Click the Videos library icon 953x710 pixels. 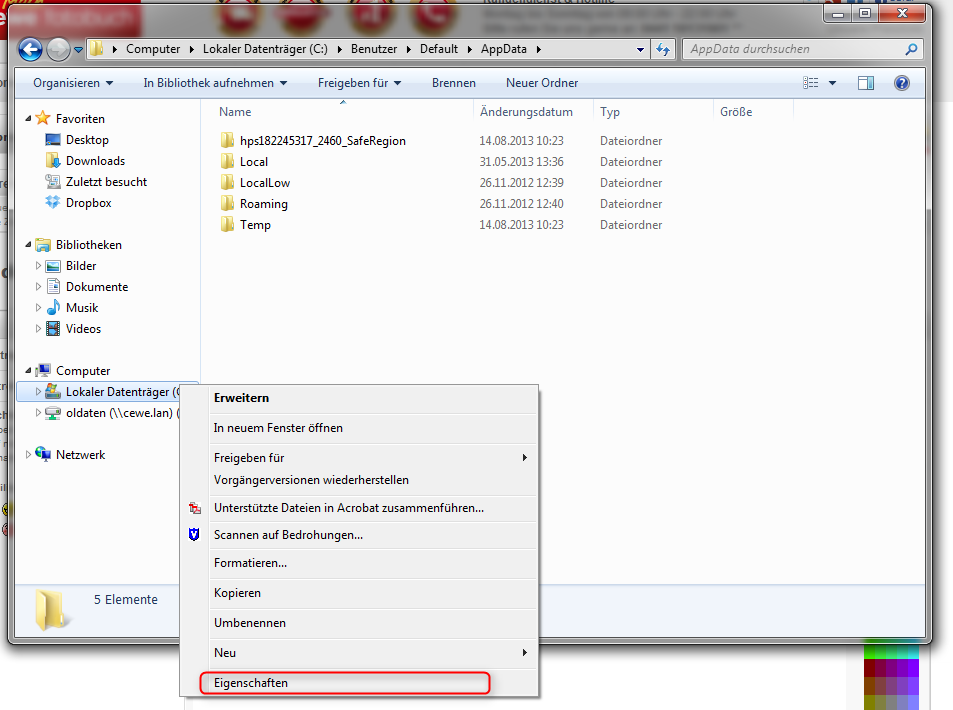click(53, 329)
